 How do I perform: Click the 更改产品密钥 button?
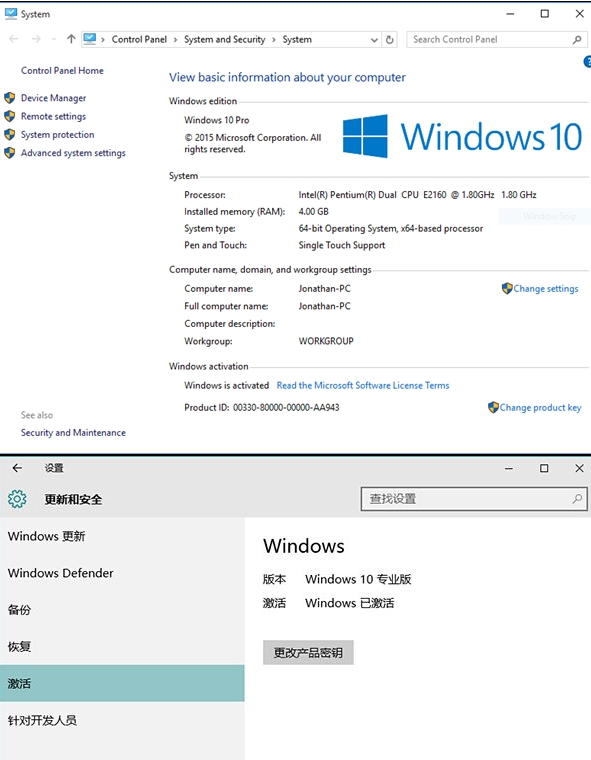pyautogui.click(x=308, y=652)
